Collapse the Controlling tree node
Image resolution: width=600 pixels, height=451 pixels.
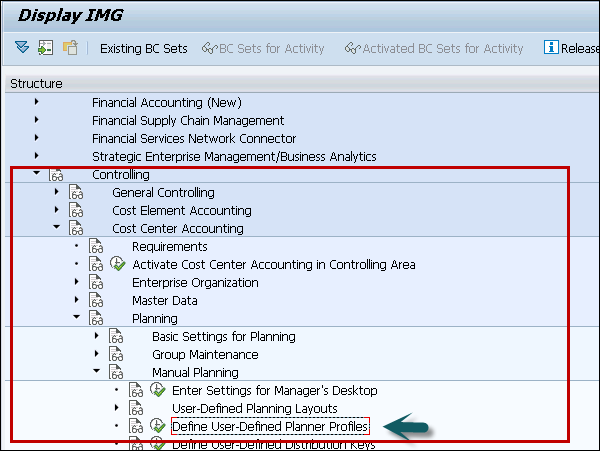(x=37, y=175)
